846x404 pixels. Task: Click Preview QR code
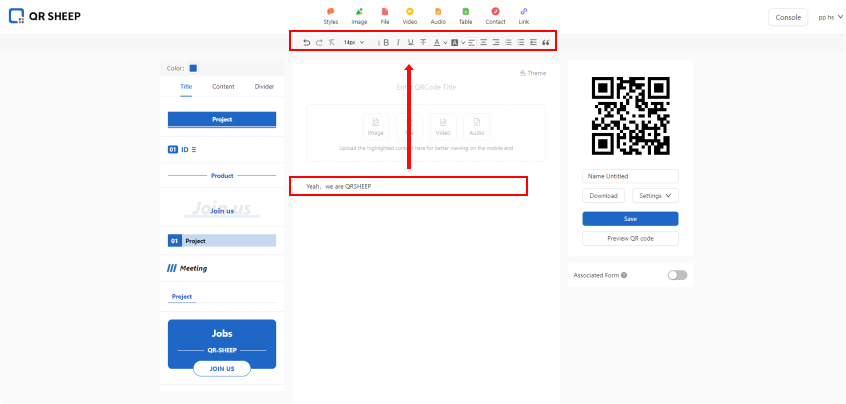coord(630,238)
